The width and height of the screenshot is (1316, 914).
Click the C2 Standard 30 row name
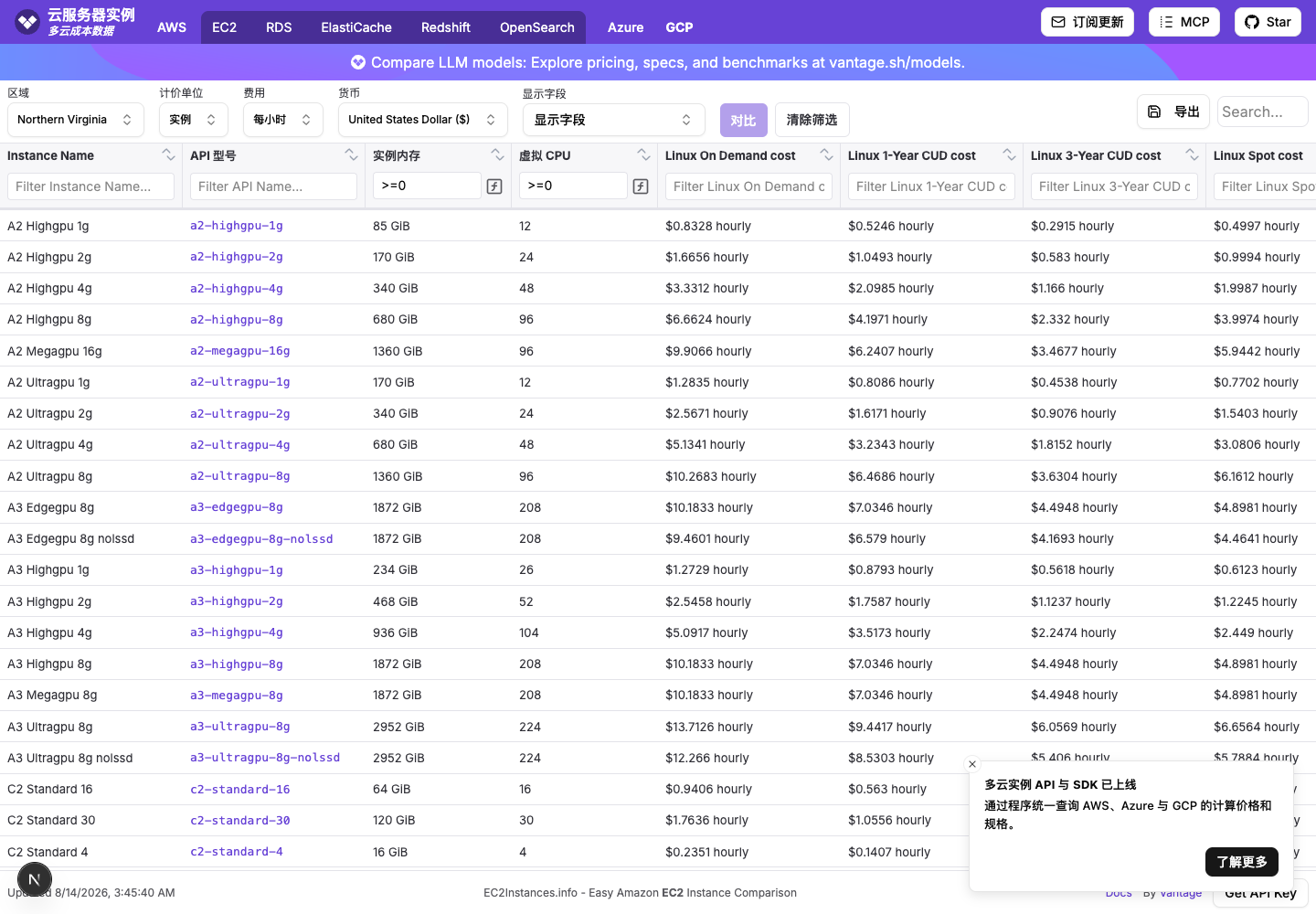(51, 821)
